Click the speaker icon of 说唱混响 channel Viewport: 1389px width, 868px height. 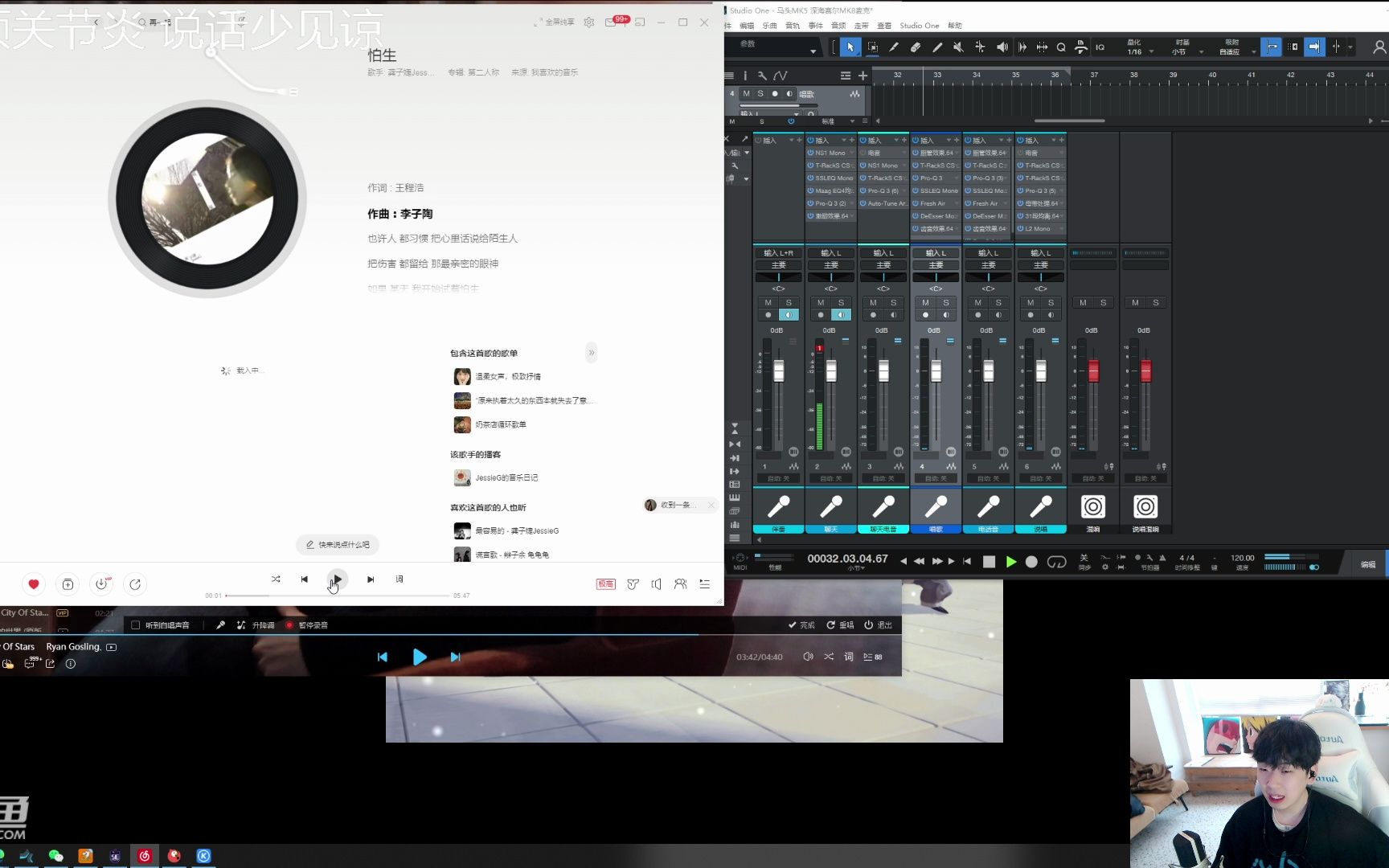(x=1145, y=506)
